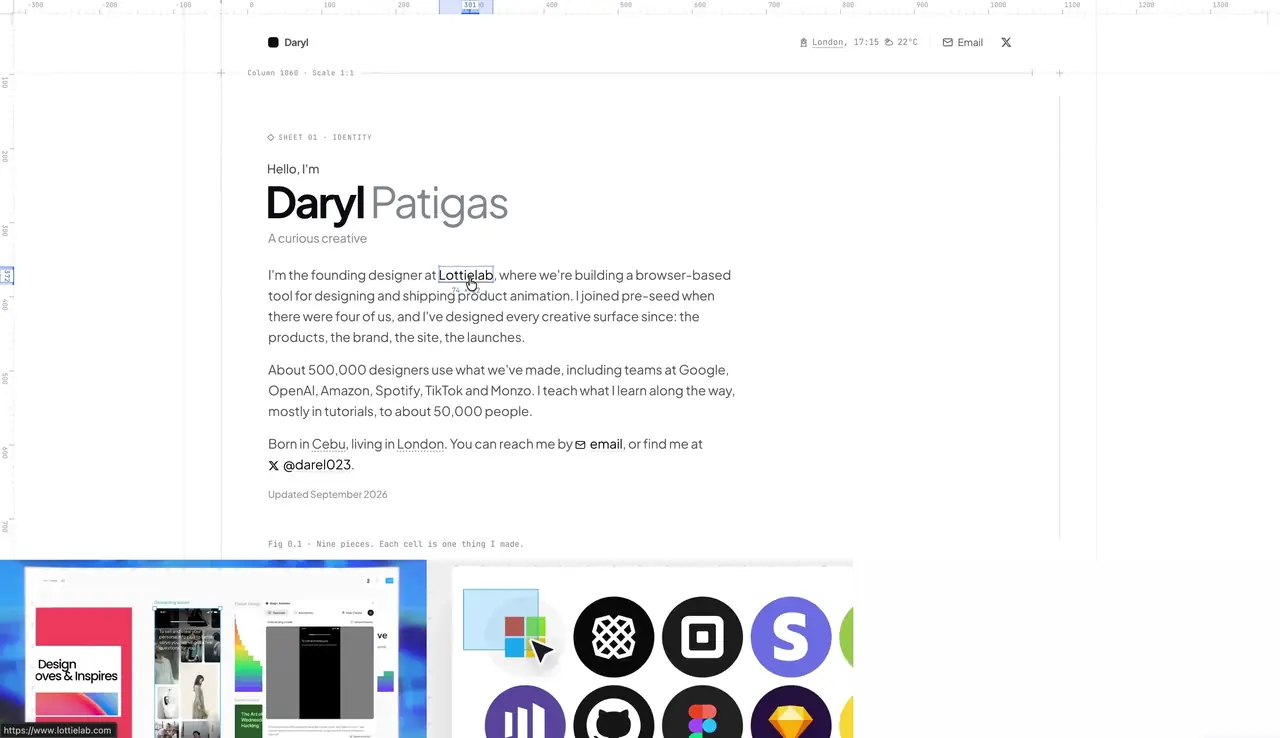
Task: Open the Cebu link in bio
Action: [329, 444]
